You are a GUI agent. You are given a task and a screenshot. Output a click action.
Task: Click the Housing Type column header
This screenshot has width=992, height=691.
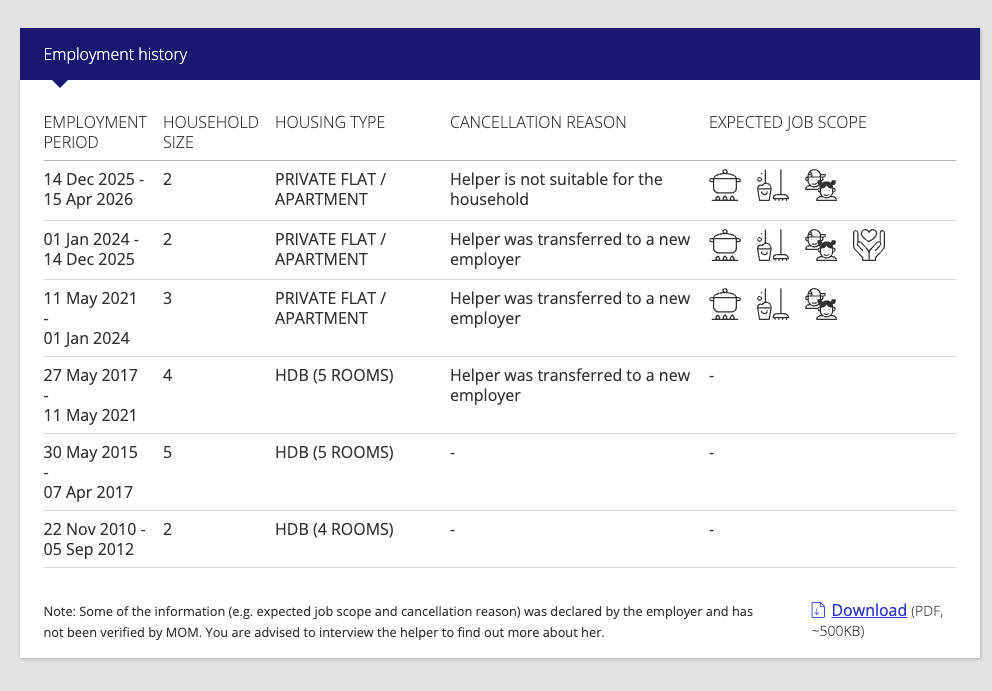(x=330, y=122)
